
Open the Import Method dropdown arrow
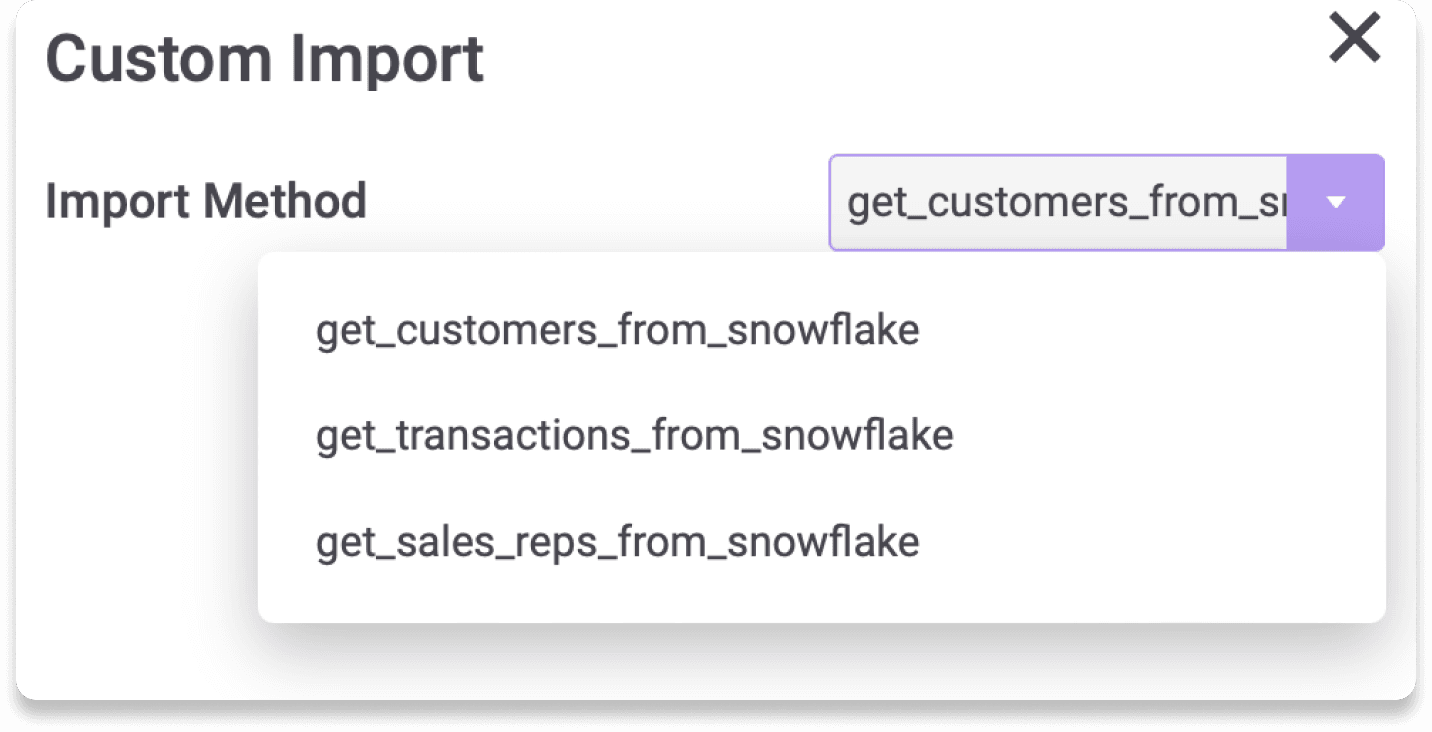click(1337, 201)
